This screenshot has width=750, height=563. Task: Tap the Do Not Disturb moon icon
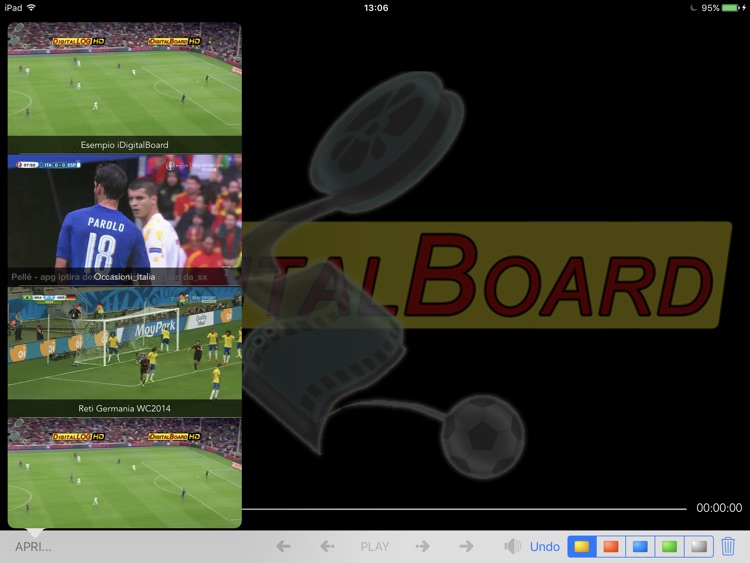(x=693, y=8)
